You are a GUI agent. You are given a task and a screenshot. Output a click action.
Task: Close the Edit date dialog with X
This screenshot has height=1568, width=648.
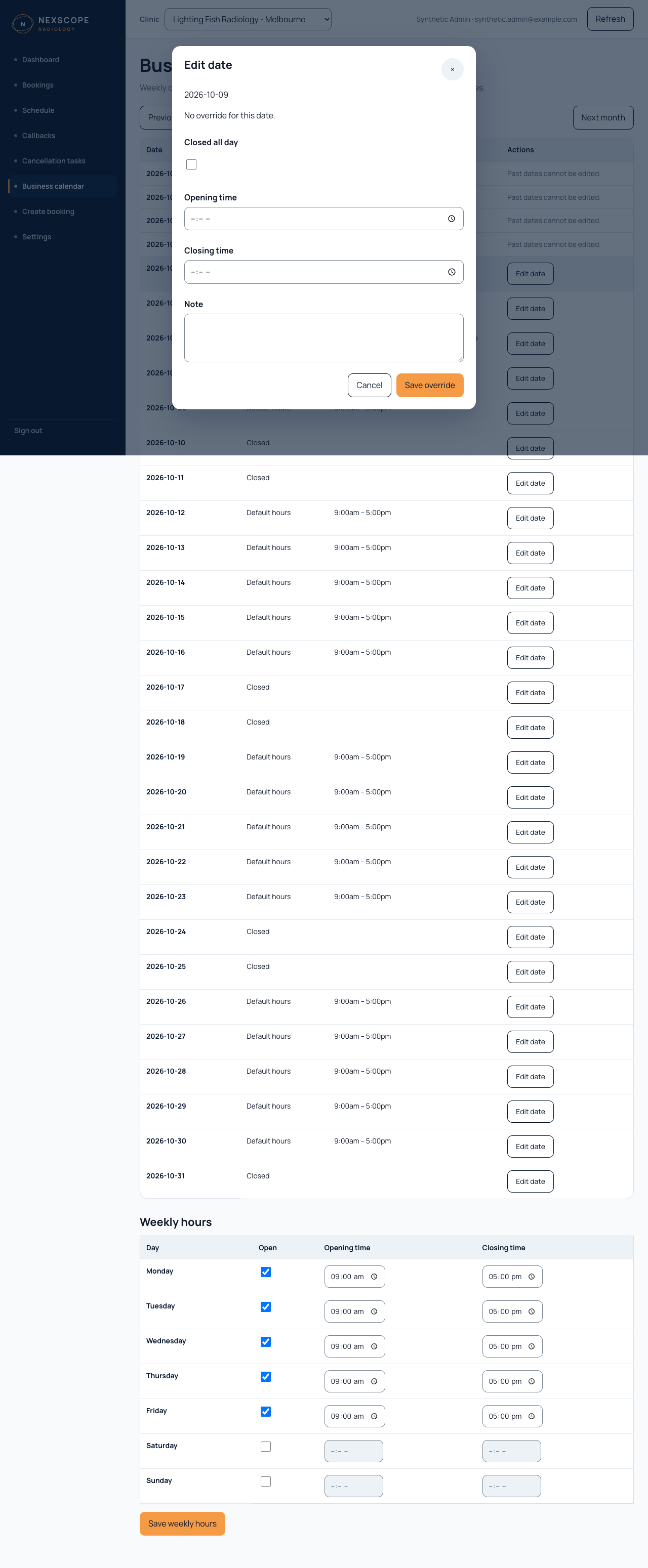(452, 69)
